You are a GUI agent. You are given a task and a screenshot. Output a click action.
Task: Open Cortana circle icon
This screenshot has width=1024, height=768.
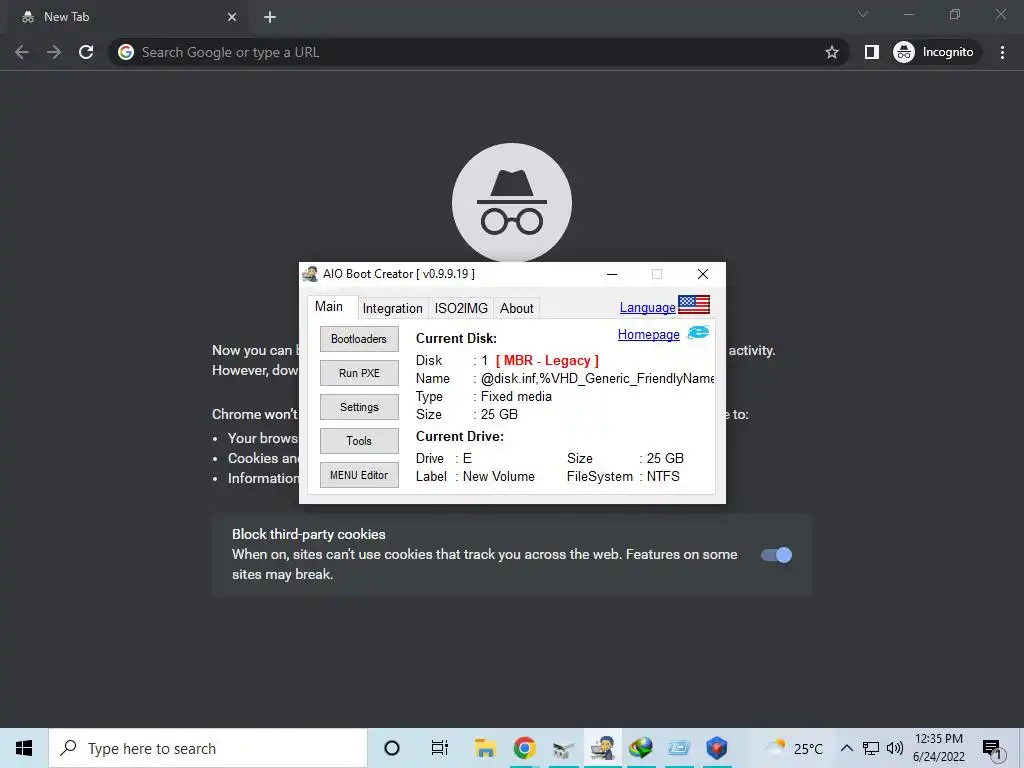pyautogui.click(x=392, y=748)
